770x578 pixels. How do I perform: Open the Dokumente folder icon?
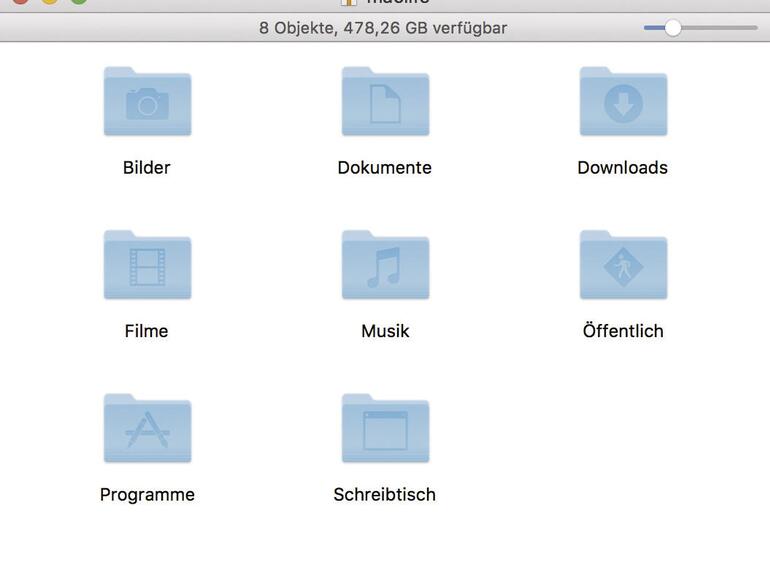(x=385, y=102)
